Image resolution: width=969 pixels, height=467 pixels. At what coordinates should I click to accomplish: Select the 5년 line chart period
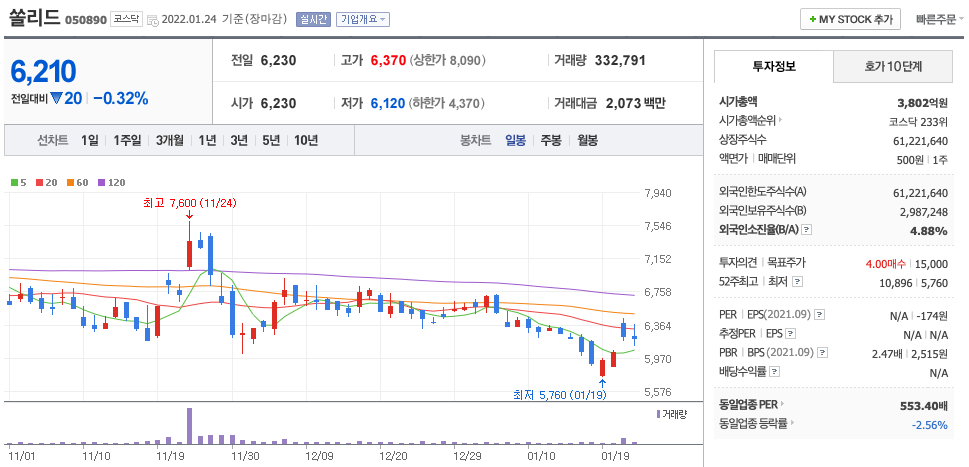271,140
